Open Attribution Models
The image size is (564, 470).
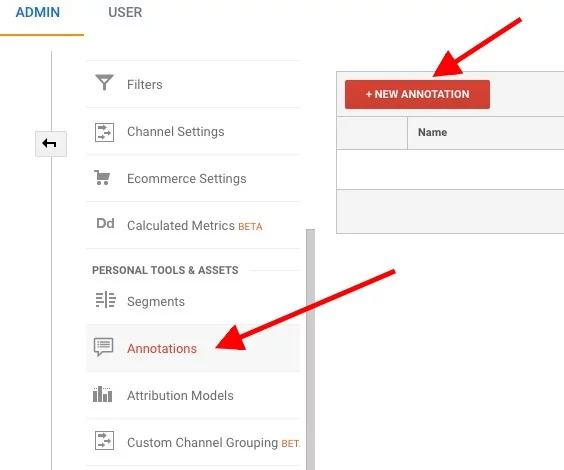[x=180, y=396]
